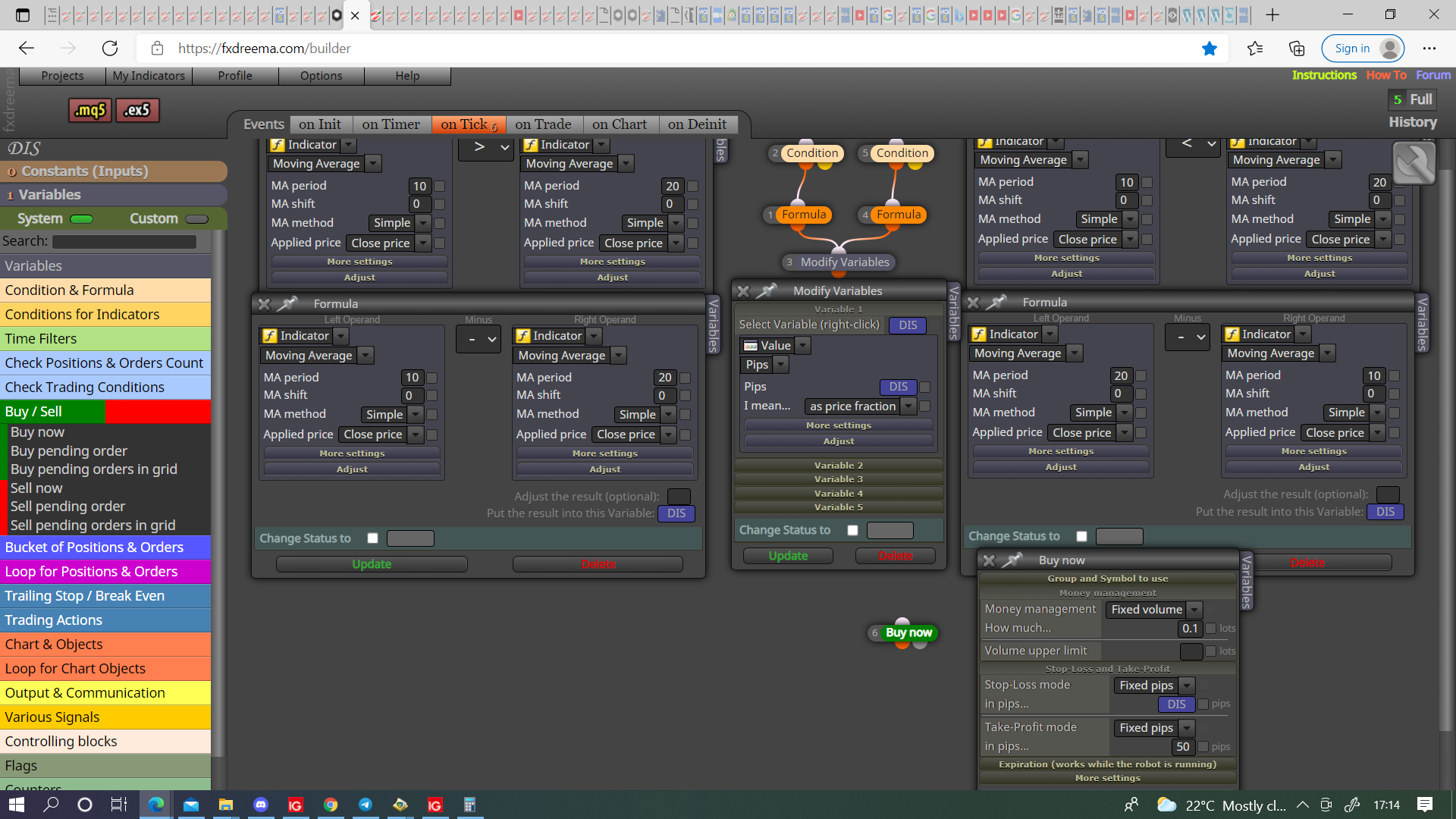1456x819 pixels.
Task: Open the My Indicators menu
Action: point(149,76)
